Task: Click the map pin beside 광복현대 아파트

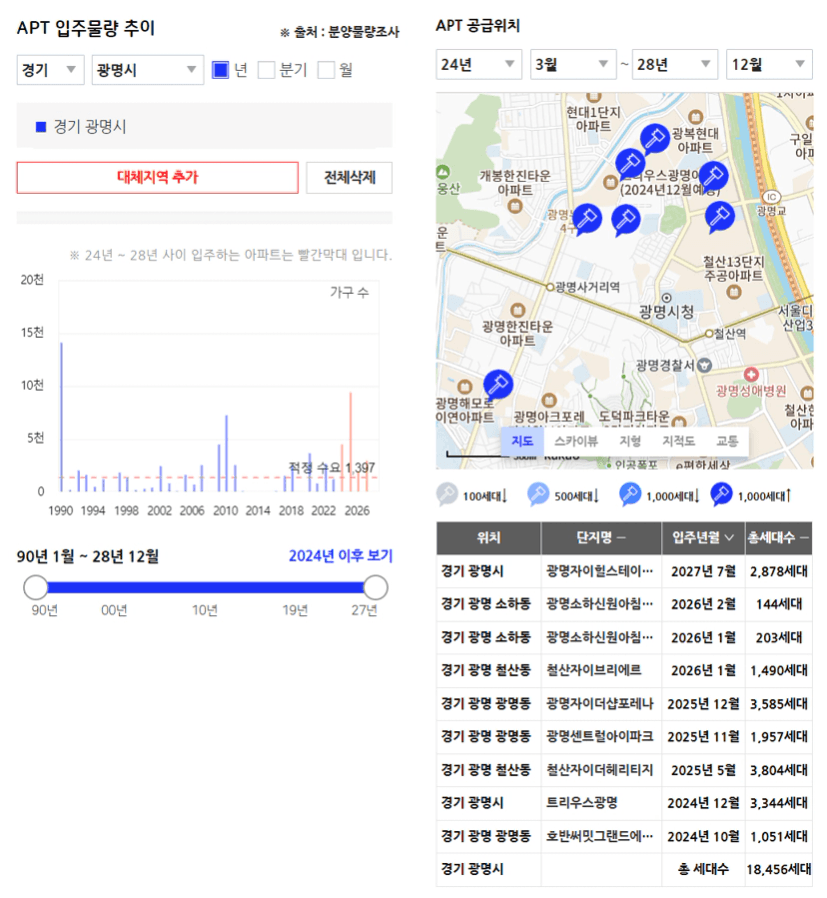Action: pyautogui.click(x=655, y=138)
